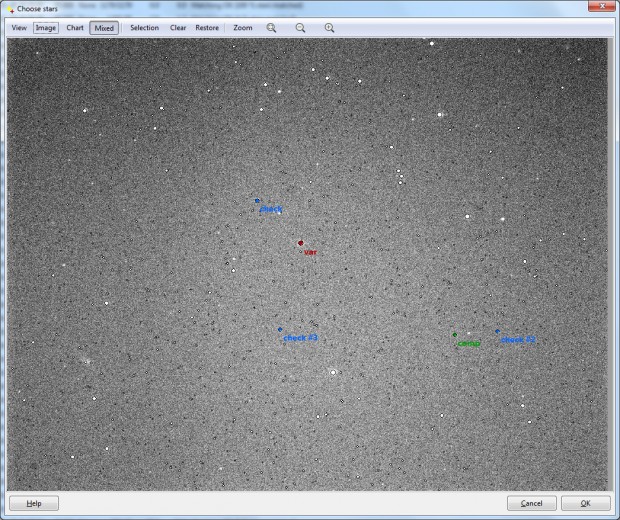This screenshot has width=620, height=520.
Task: Click the 'check #3' label text
Action: point(301,338)
